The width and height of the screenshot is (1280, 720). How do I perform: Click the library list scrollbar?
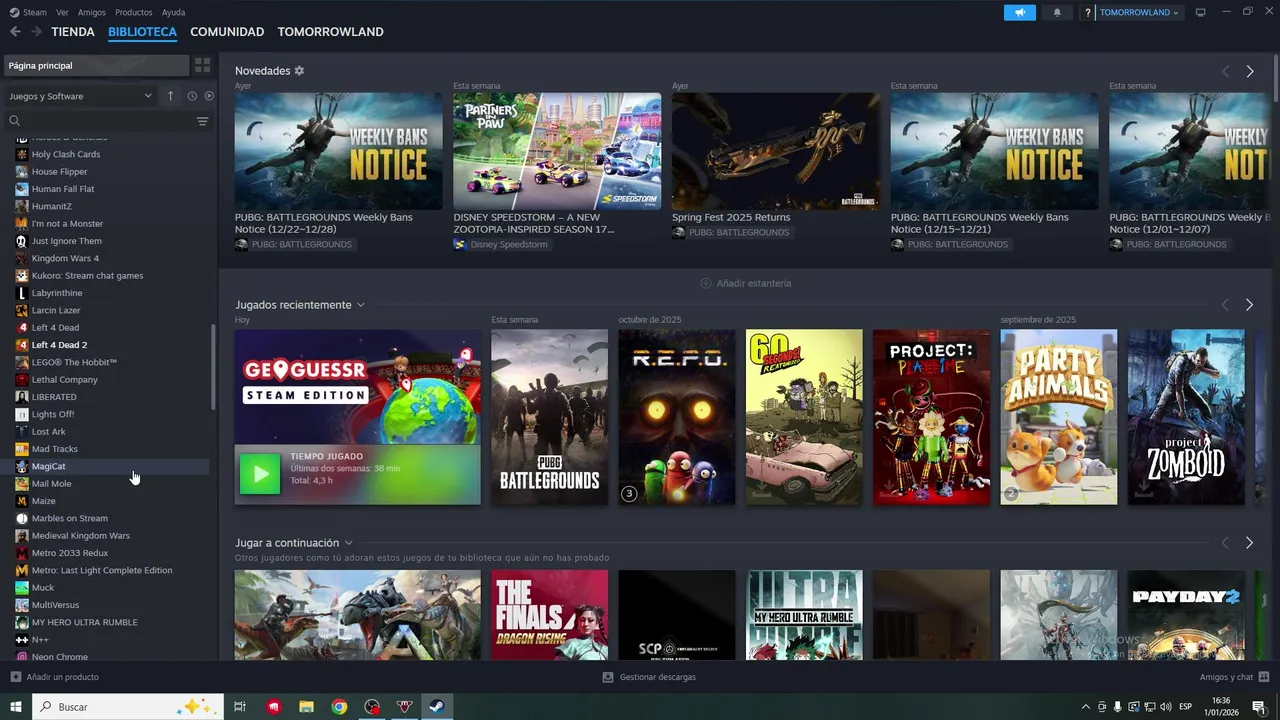pyautogui.click(x=212, y=366)
